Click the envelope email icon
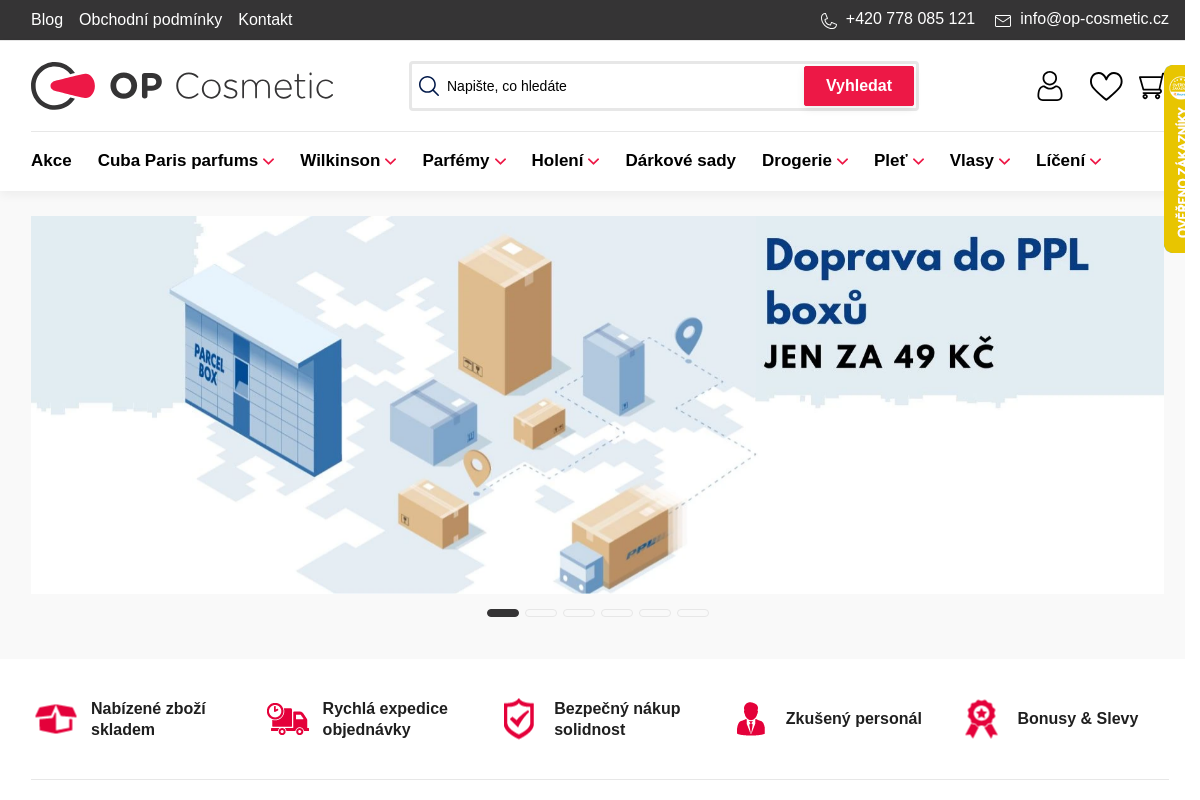The image size is (1200, 800). 1003,20
